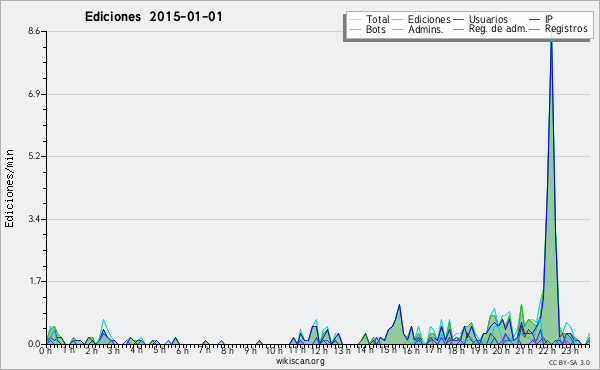600x370 pixels.
Task: Click the orange Bots legend line swatch
Action: 355,29
